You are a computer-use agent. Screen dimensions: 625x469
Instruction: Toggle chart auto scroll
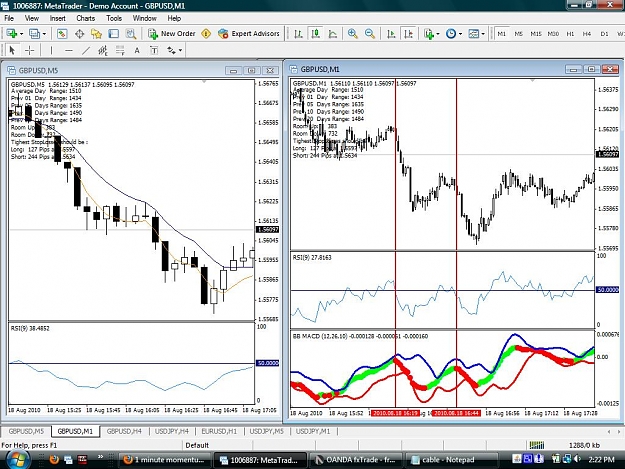tap(391, 34)
